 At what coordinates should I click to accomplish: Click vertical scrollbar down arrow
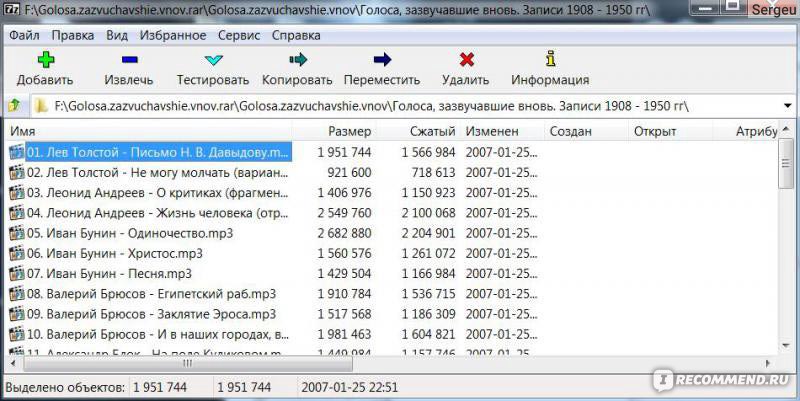(x=786, y=347)
